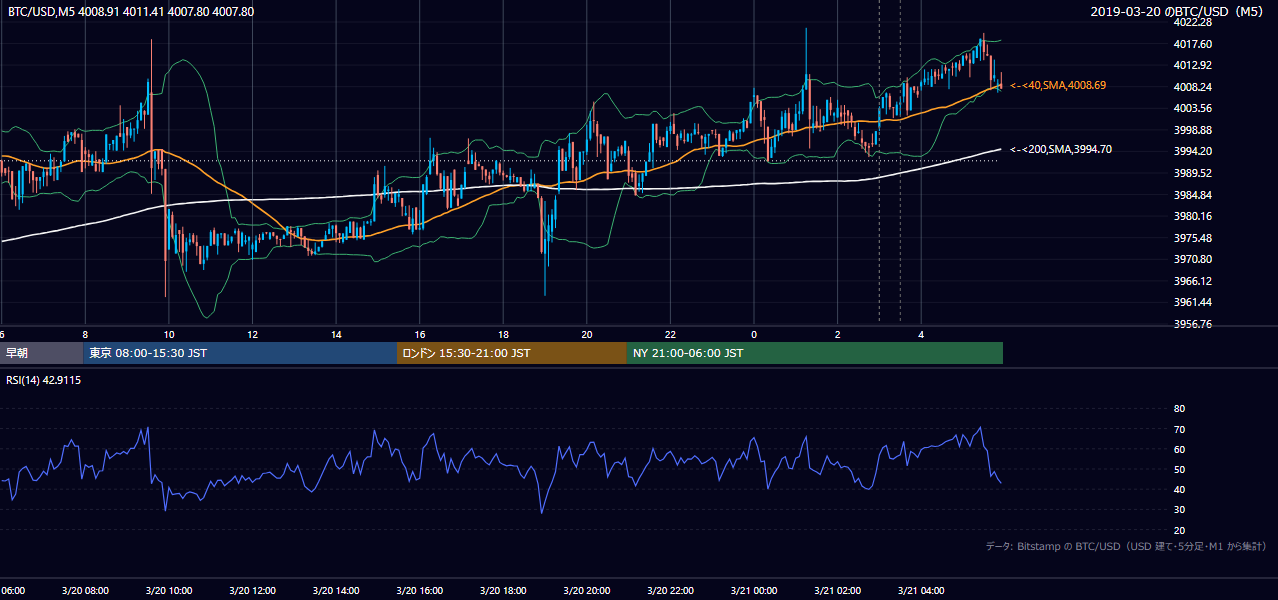
Task: Click the 早朝 session band
Action: pyautogui.click(x=41, y=353)
